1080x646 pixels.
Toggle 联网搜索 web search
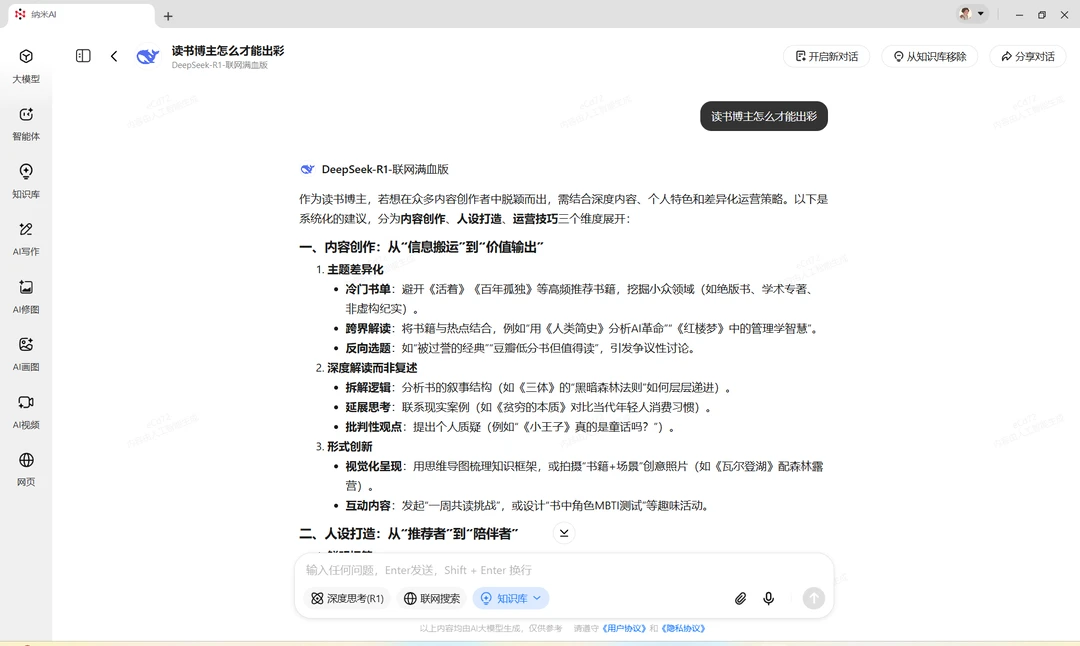tap(432, 598)
